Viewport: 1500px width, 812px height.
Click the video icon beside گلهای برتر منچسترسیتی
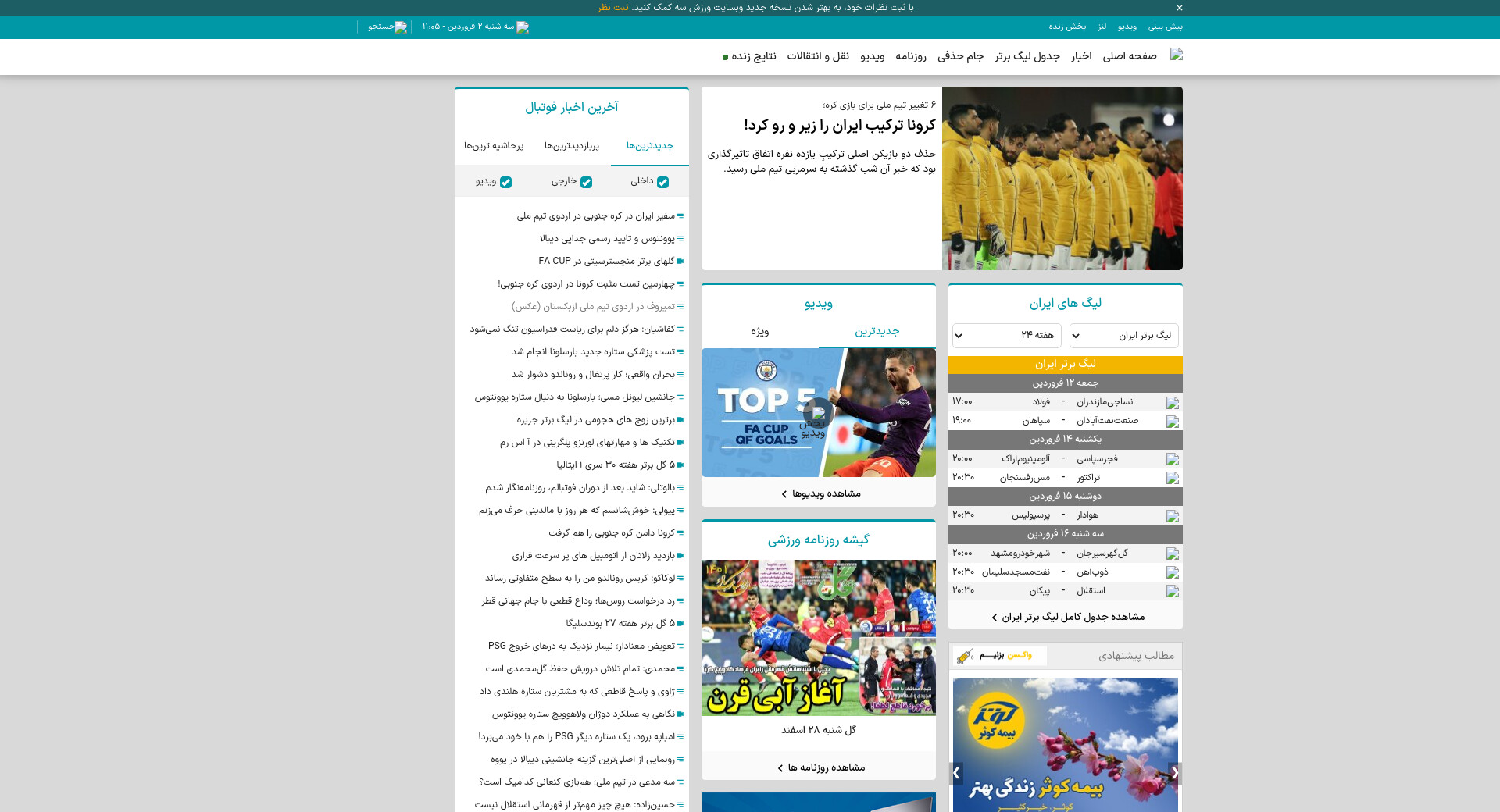click(x=680, y=262)
